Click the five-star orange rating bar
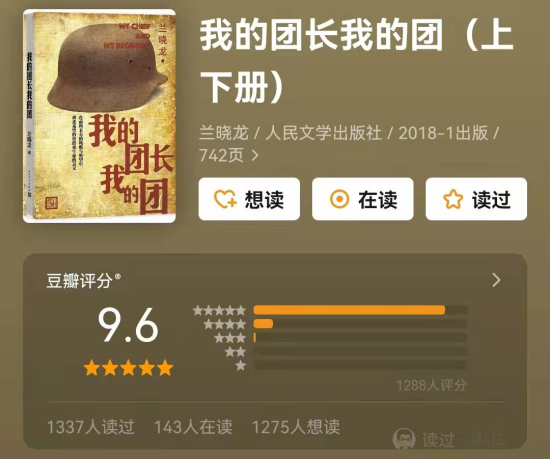The image size is (550, 459). tap(349, 310)
